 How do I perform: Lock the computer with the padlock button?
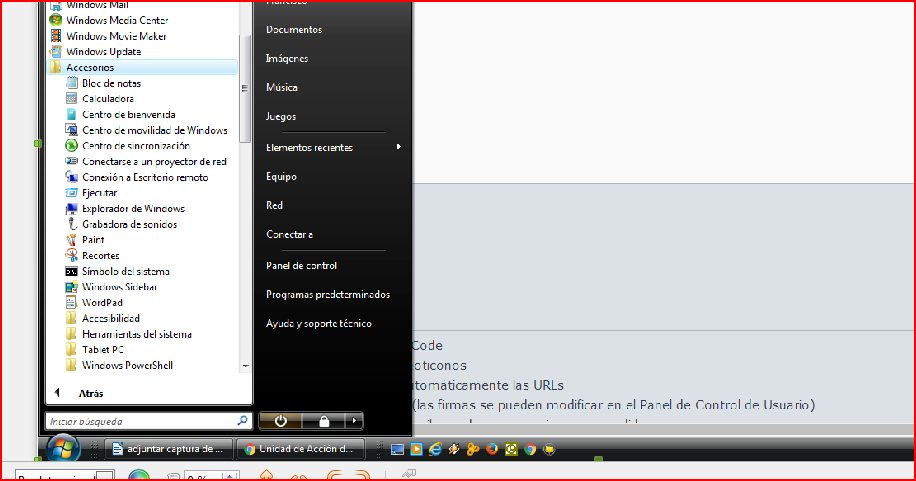(x=324, y=421)
